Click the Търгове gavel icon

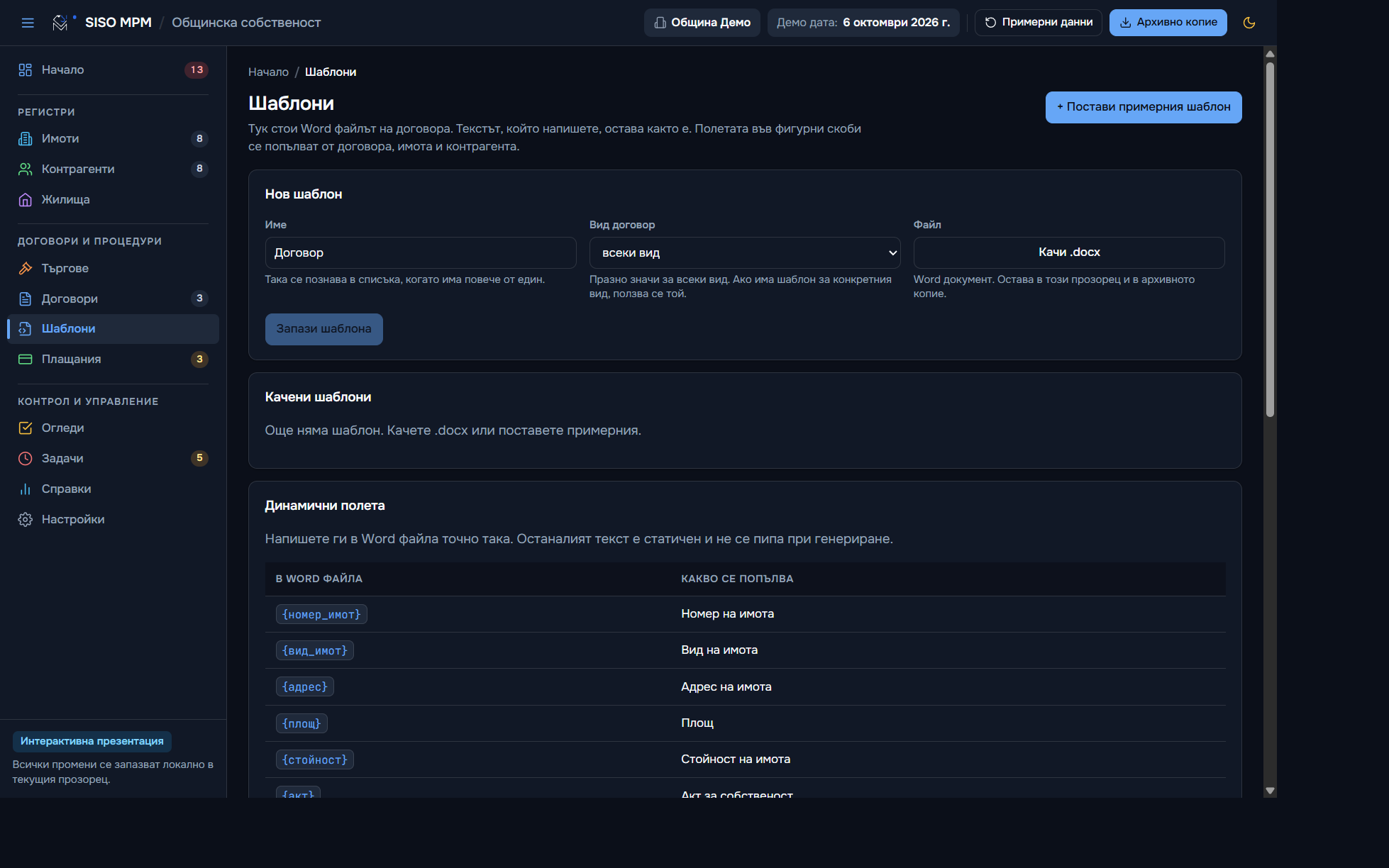pos(26,268)
